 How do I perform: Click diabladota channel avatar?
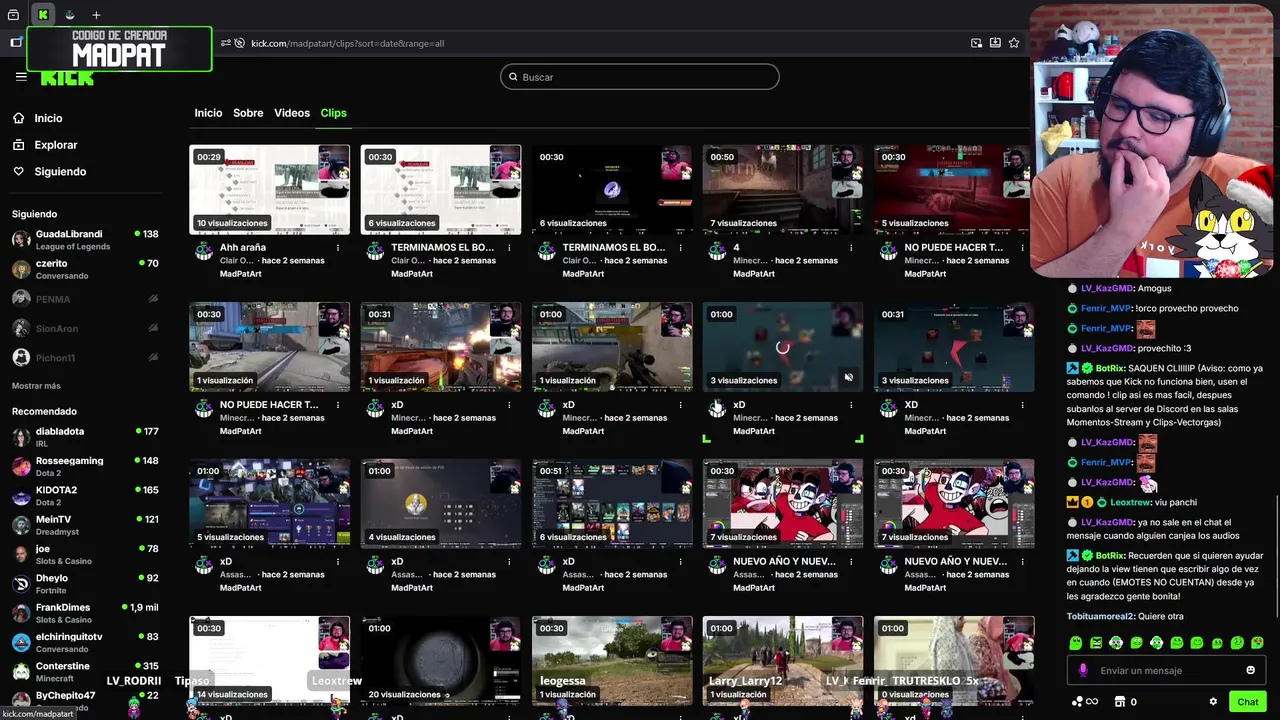21,437
